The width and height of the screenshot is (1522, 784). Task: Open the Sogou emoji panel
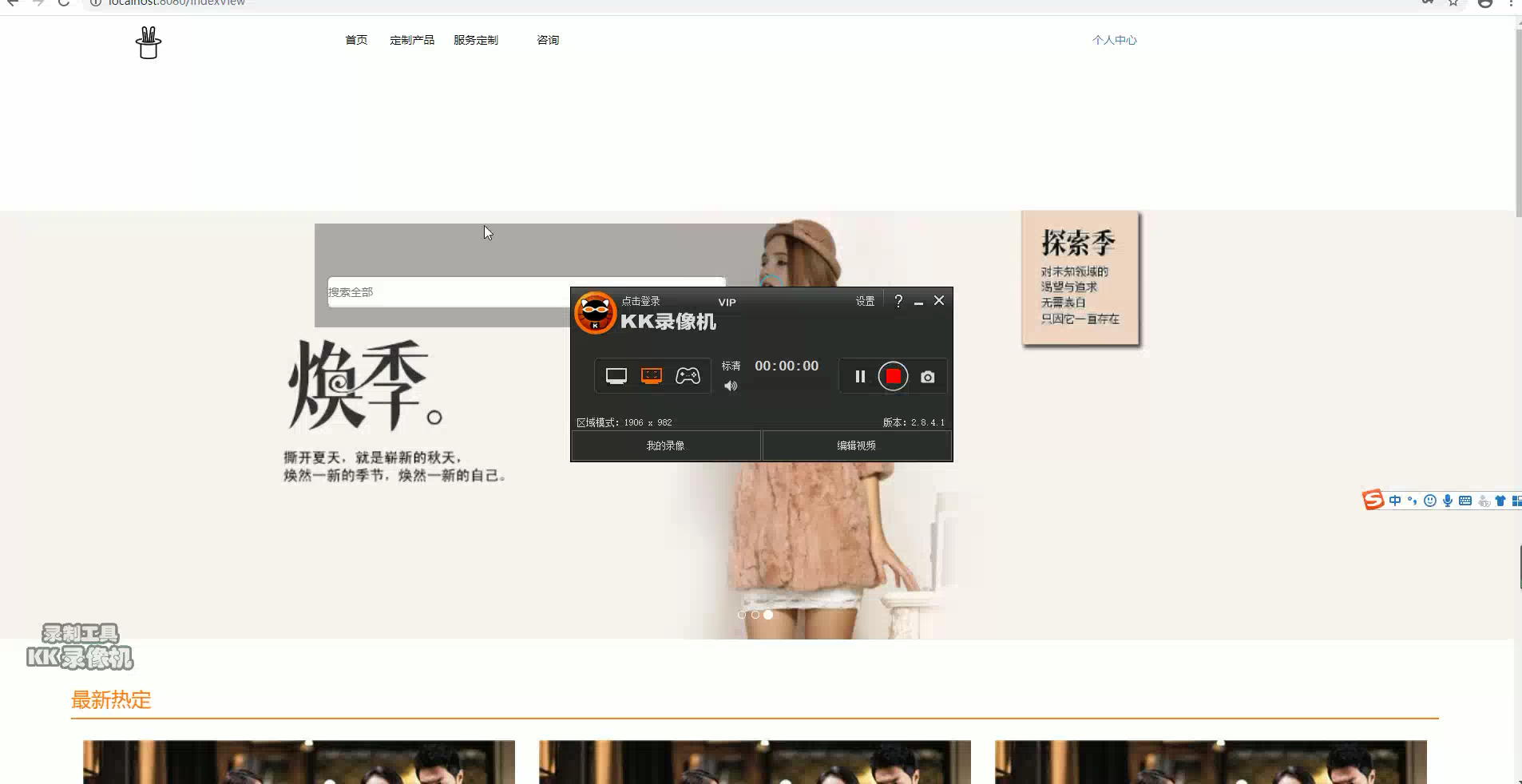[1429, 501]
